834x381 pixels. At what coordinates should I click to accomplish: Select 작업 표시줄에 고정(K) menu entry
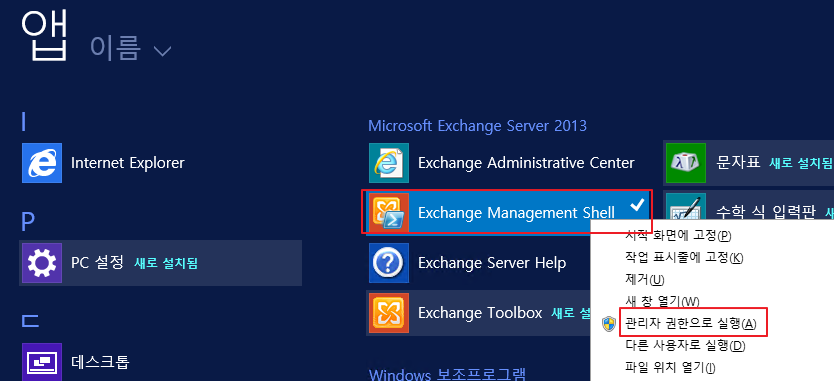[684, 258]
